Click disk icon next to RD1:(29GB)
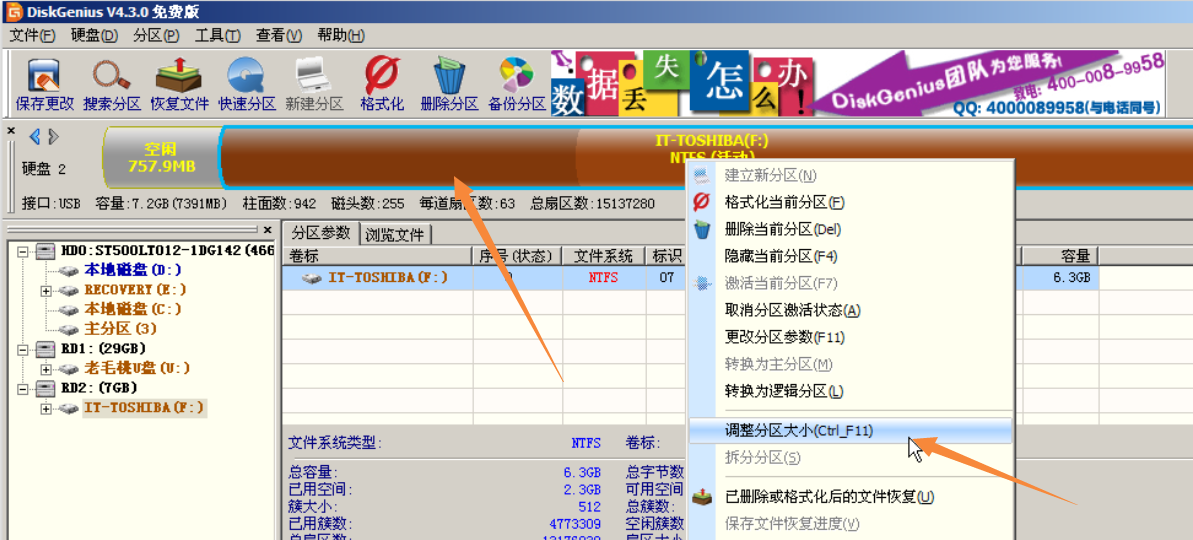Image resolution: width=1193 pixels, height=540 pixels. click(46, 349)
